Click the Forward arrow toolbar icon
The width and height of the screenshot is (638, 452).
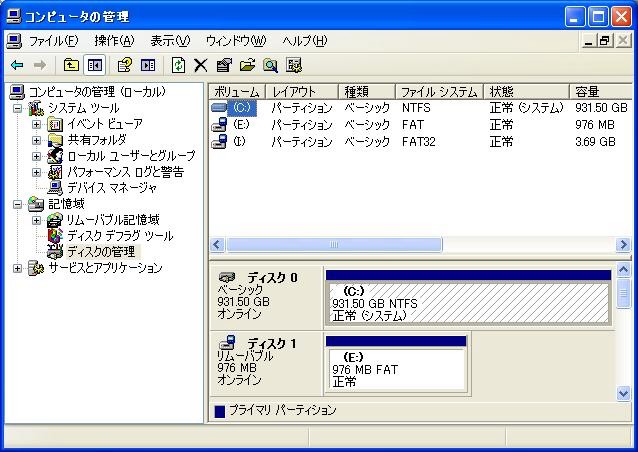coord(39,65)
